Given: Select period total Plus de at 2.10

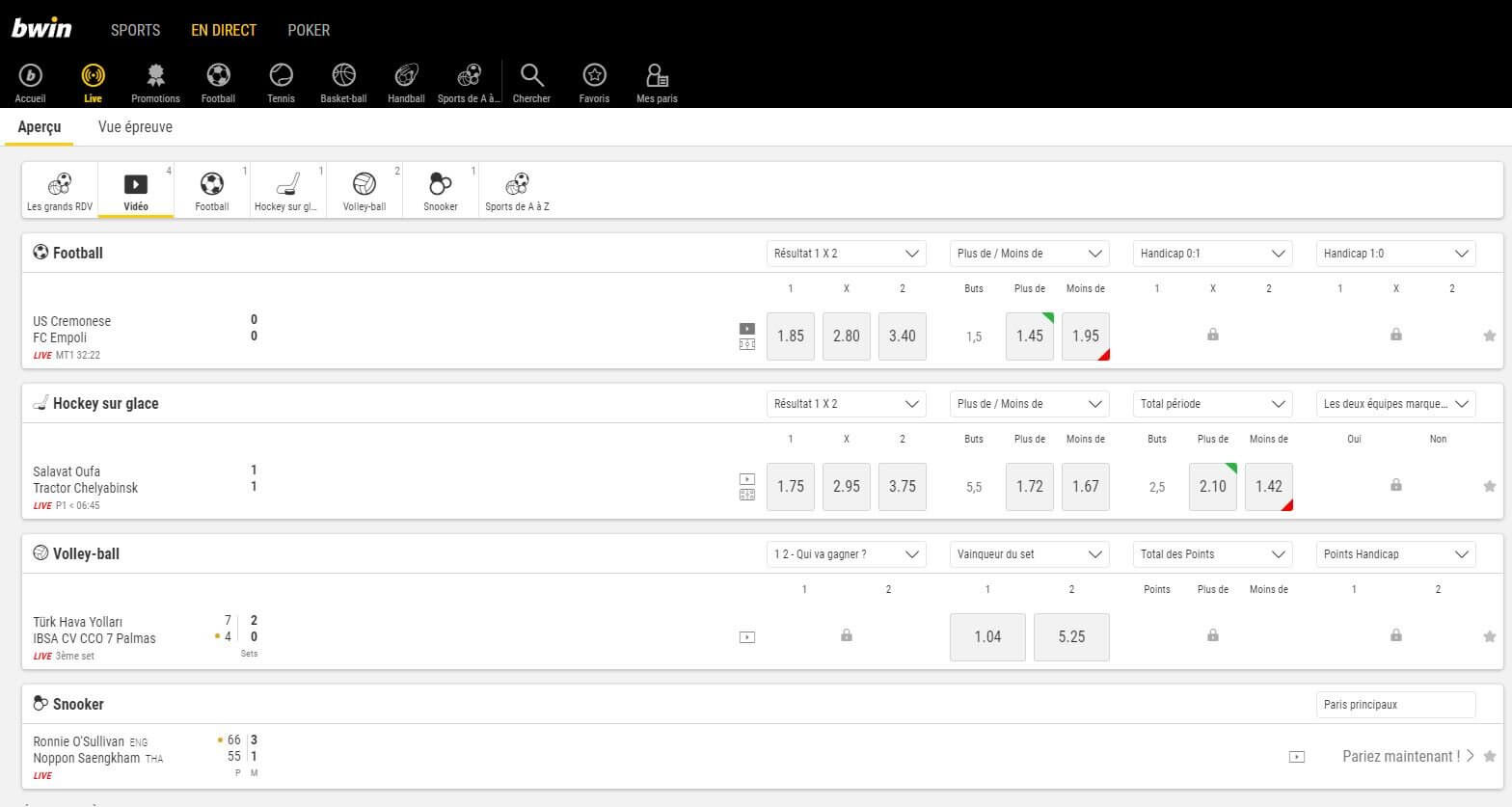Looking at the screenshot, I should (1213, 487).
